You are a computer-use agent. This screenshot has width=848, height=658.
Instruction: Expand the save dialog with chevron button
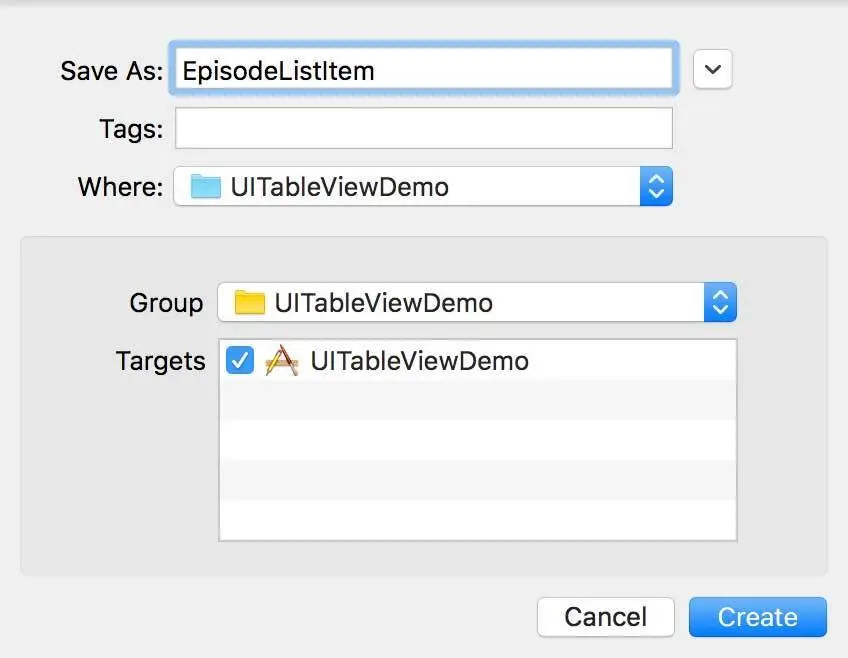pyautogui.click(x=712, y=70)
